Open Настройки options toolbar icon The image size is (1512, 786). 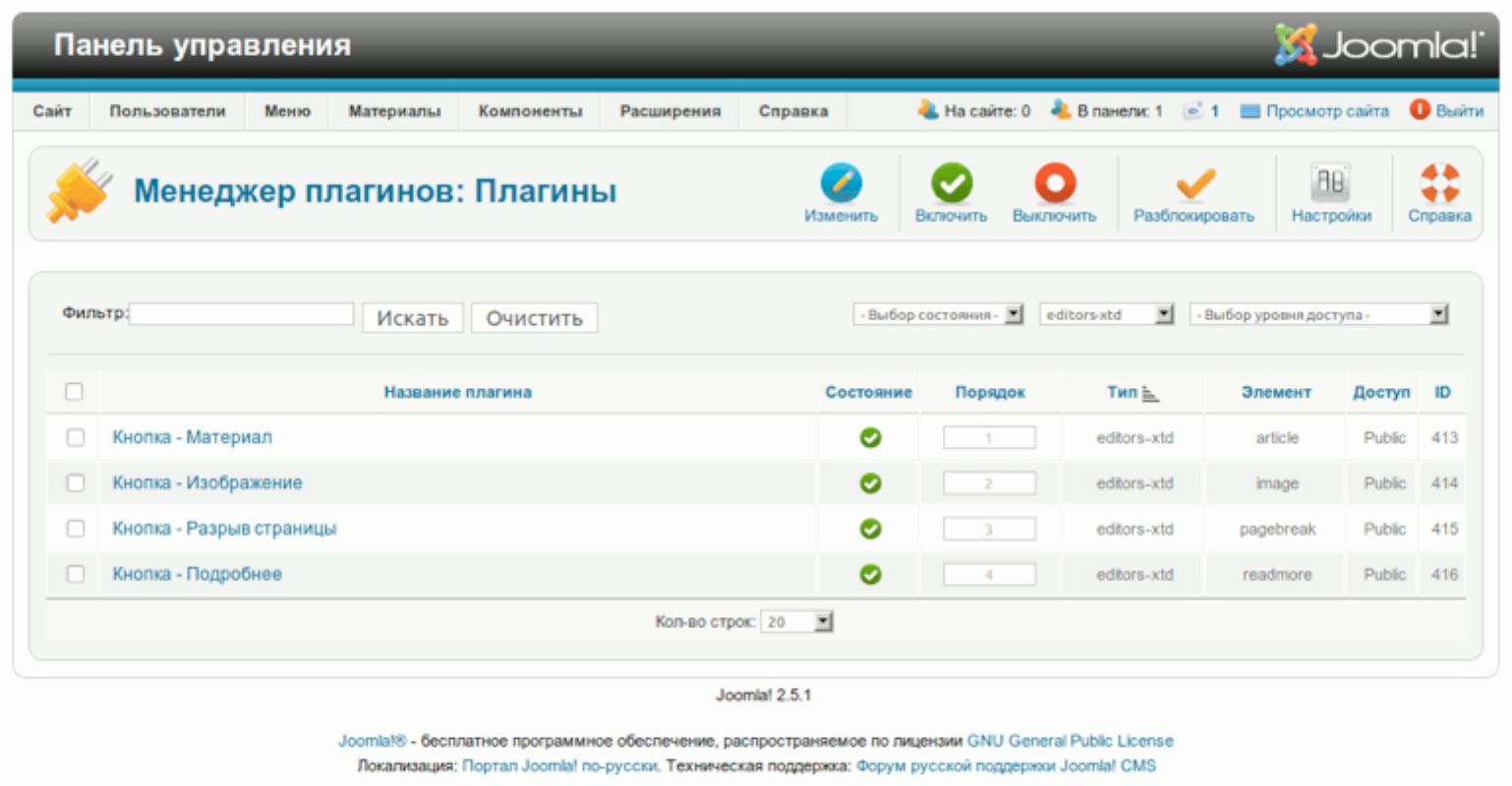(x=1330, y=184)
